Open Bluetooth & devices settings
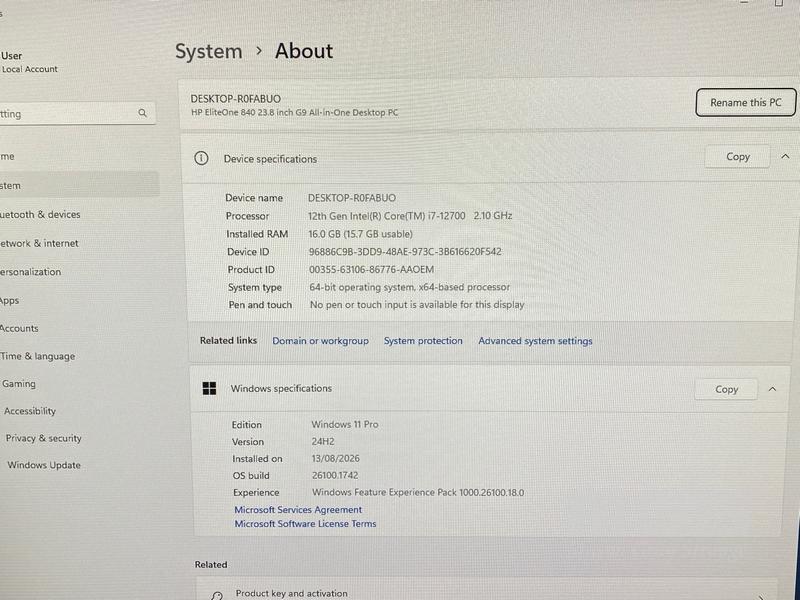The height and width of the screenshot is (600, 800). [x=40, y=214]
